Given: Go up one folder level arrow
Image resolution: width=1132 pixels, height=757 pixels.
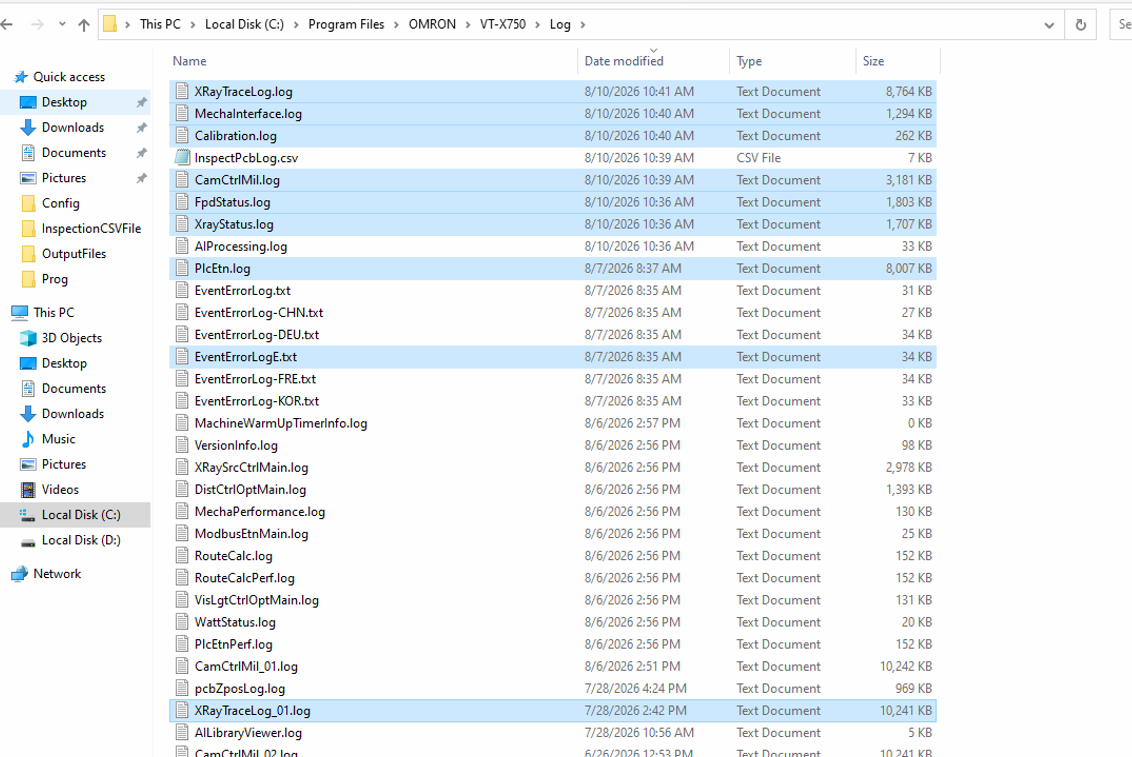Looking at the screenshot, I should pos(84,25).
